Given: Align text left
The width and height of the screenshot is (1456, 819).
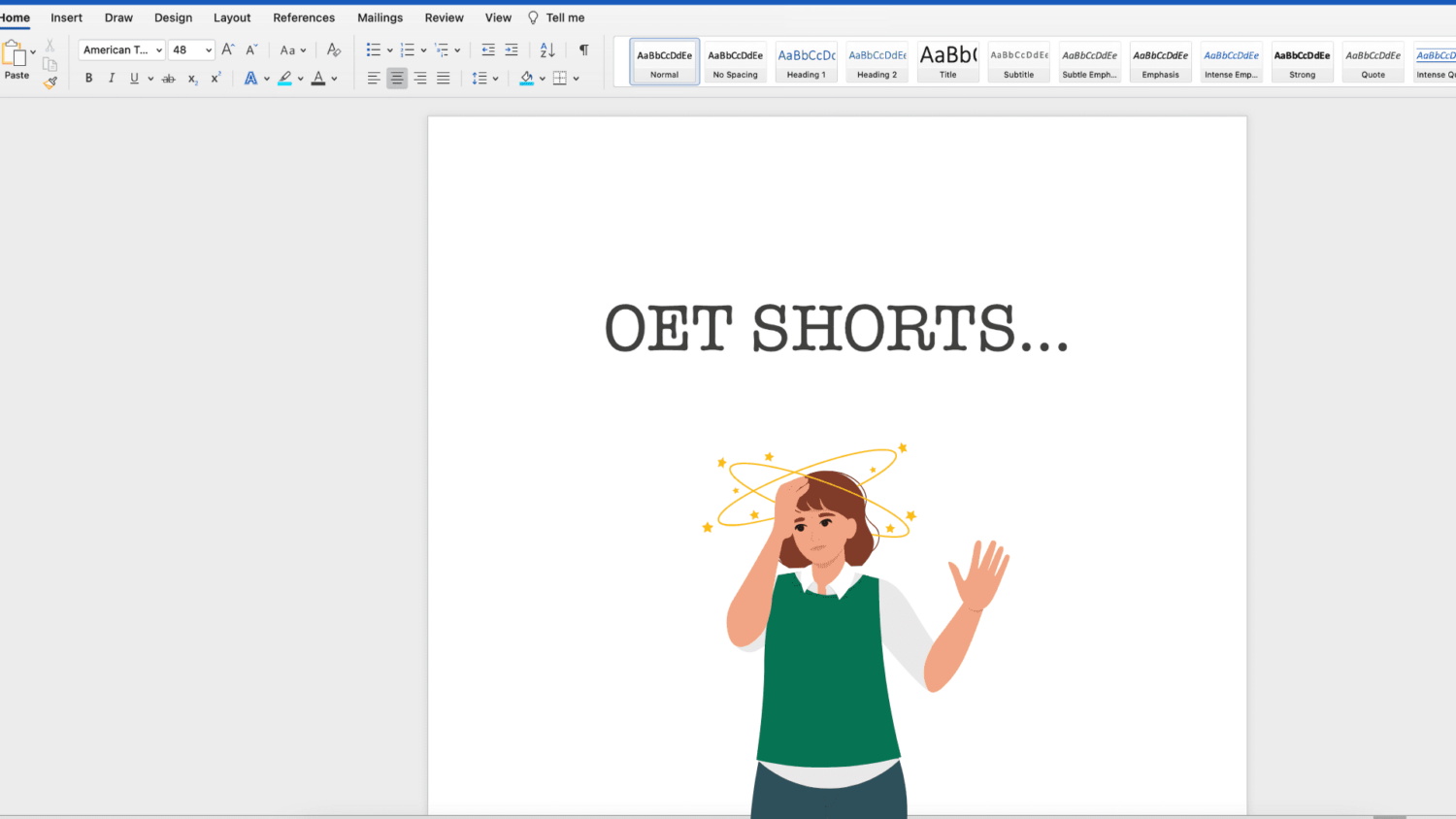Looking at the screenshot, I should tap(374, 79).
